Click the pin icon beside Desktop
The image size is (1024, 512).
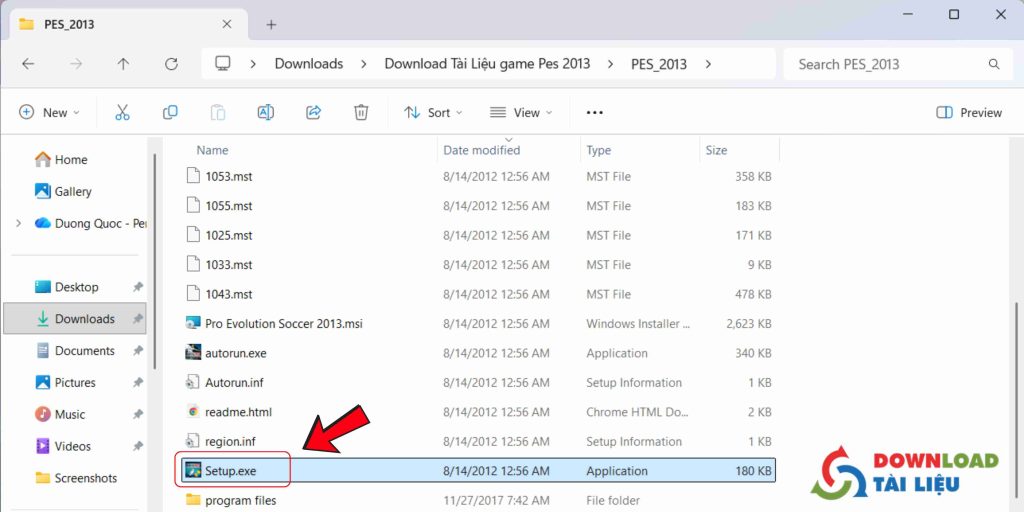click(137, 287)
